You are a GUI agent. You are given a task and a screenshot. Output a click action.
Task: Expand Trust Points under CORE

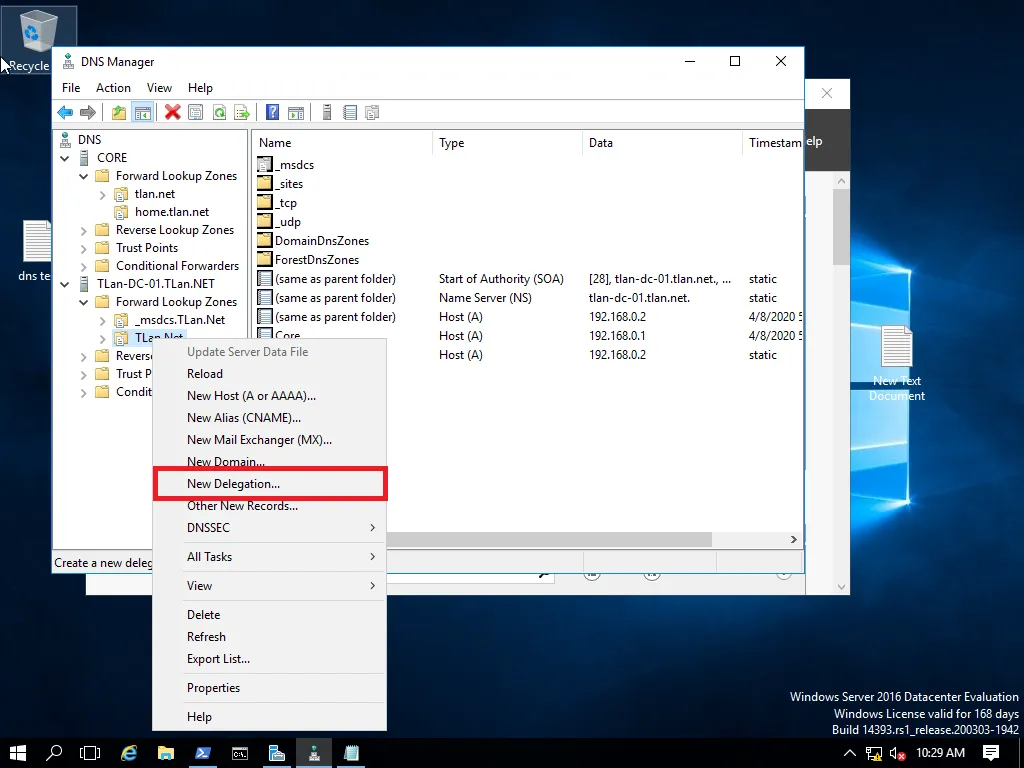84,249
